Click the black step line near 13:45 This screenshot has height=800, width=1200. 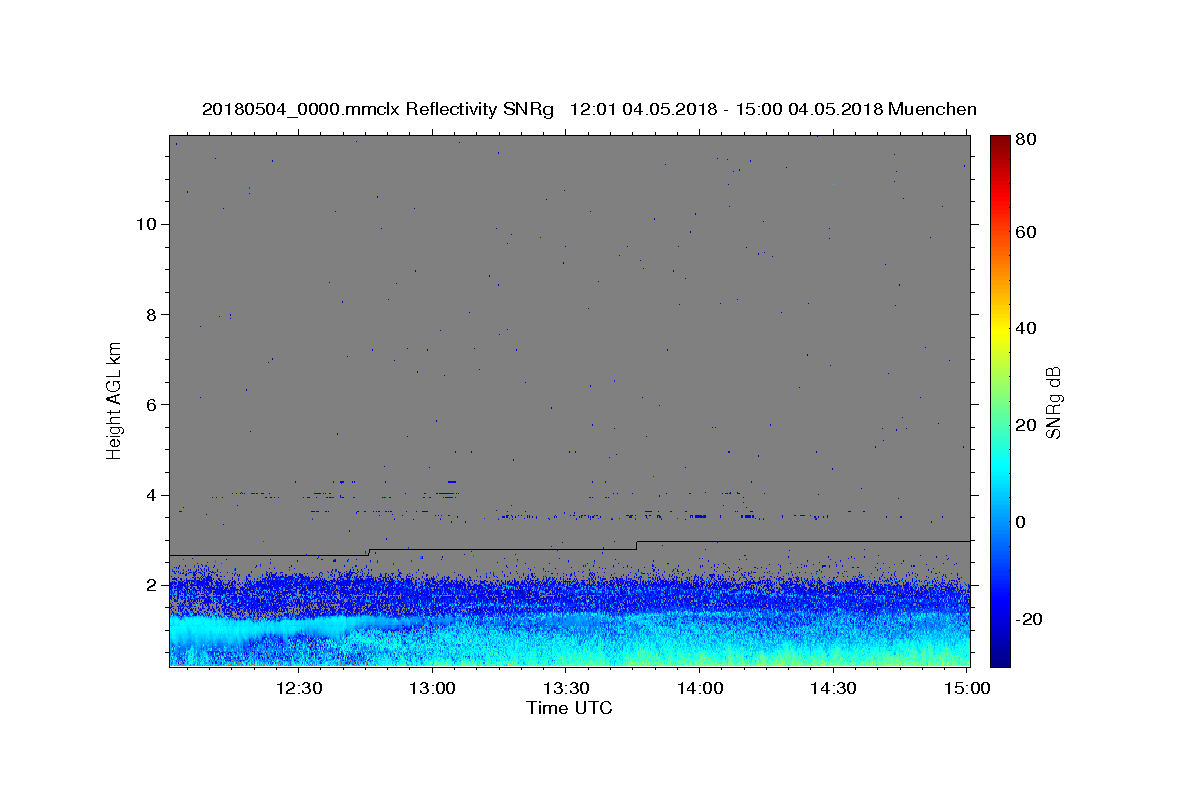(x=636, y=545)
